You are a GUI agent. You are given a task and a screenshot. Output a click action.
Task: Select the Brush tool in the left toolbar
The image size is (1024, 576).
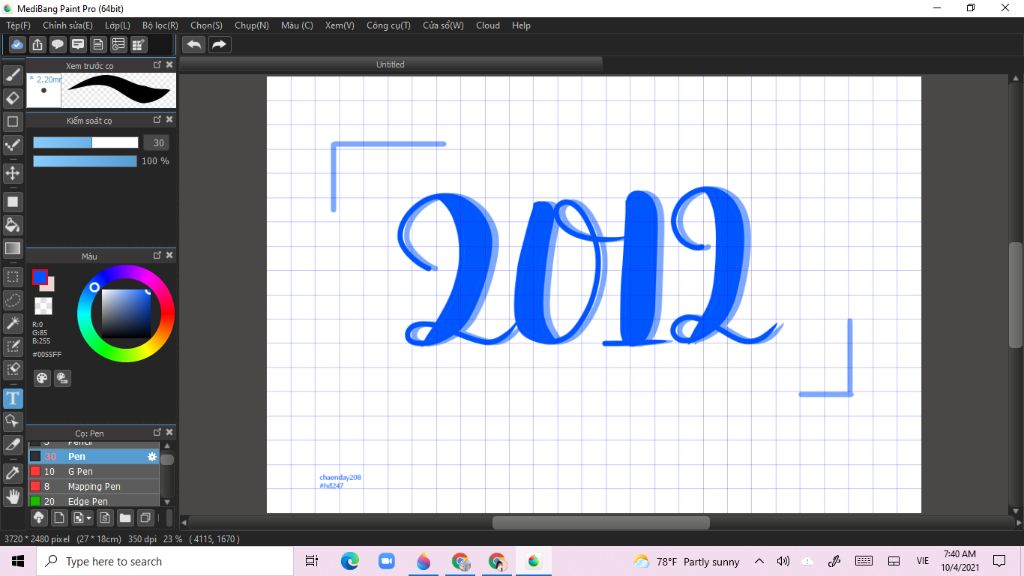click(x=12, y=75)
